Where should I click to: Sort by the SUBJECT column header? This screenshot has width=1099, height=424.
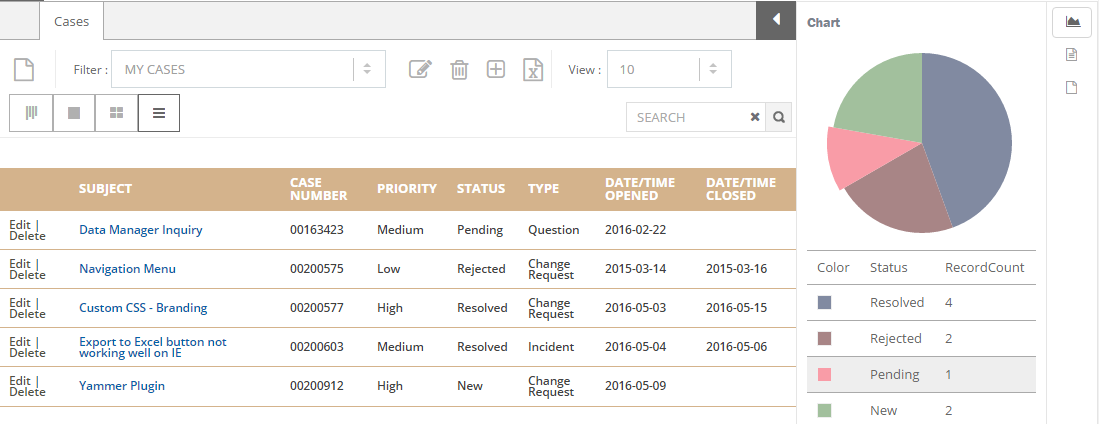point(105,189)
